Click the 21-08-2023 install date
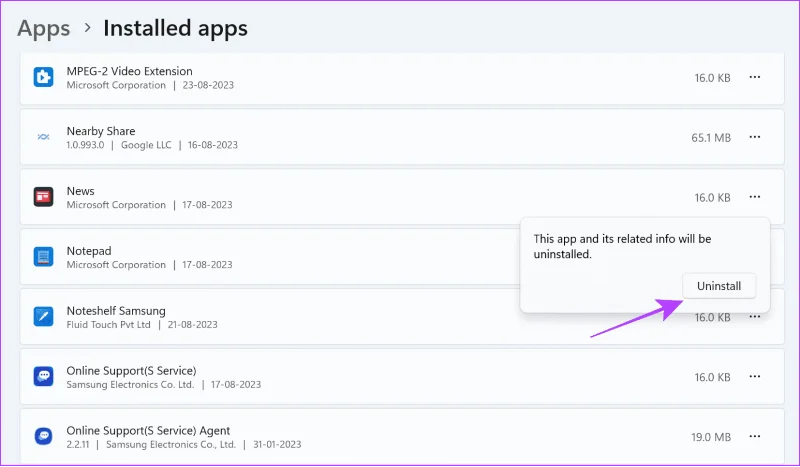Screen dimensions: 800x467 tap(192, 325)
